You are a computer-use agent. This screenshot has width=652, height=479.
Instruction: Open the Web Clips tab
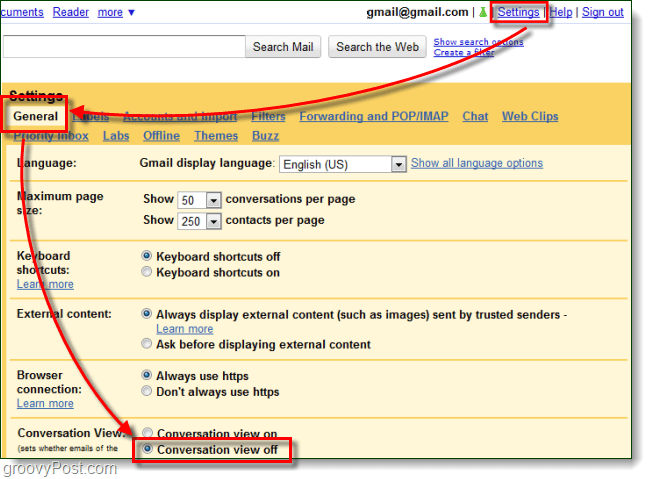click(x=530, y=116)
